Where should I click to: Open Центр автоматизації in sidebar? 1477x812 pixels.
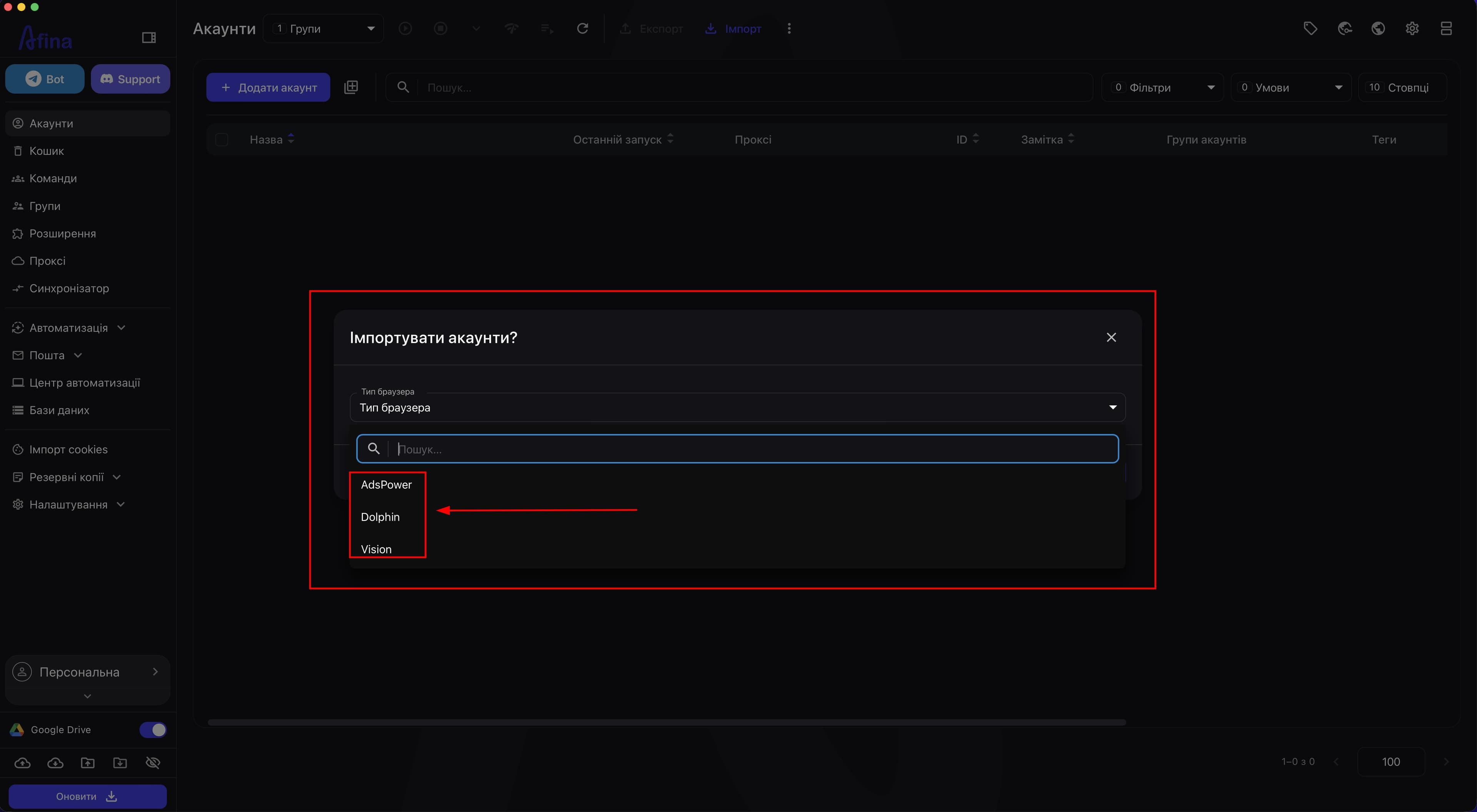point(88,382)
